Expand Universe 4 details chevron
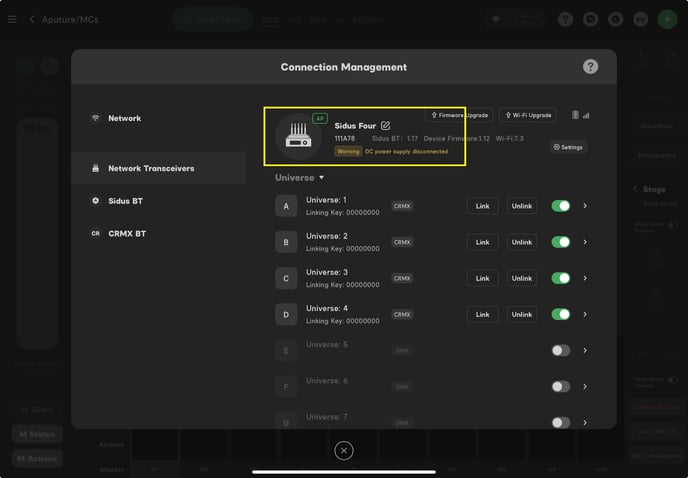The image size is (688, 478). click(x=585, y=314)
